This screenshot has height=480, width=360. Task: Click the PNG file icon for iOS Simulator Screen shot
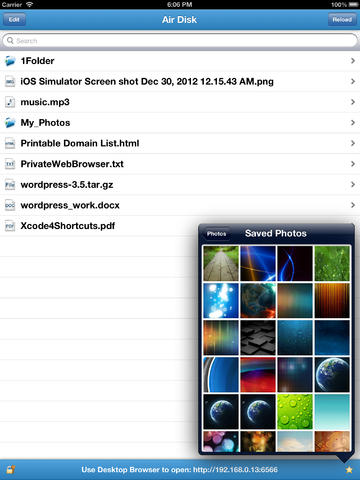pyautogui.click(x=10, y=82)
